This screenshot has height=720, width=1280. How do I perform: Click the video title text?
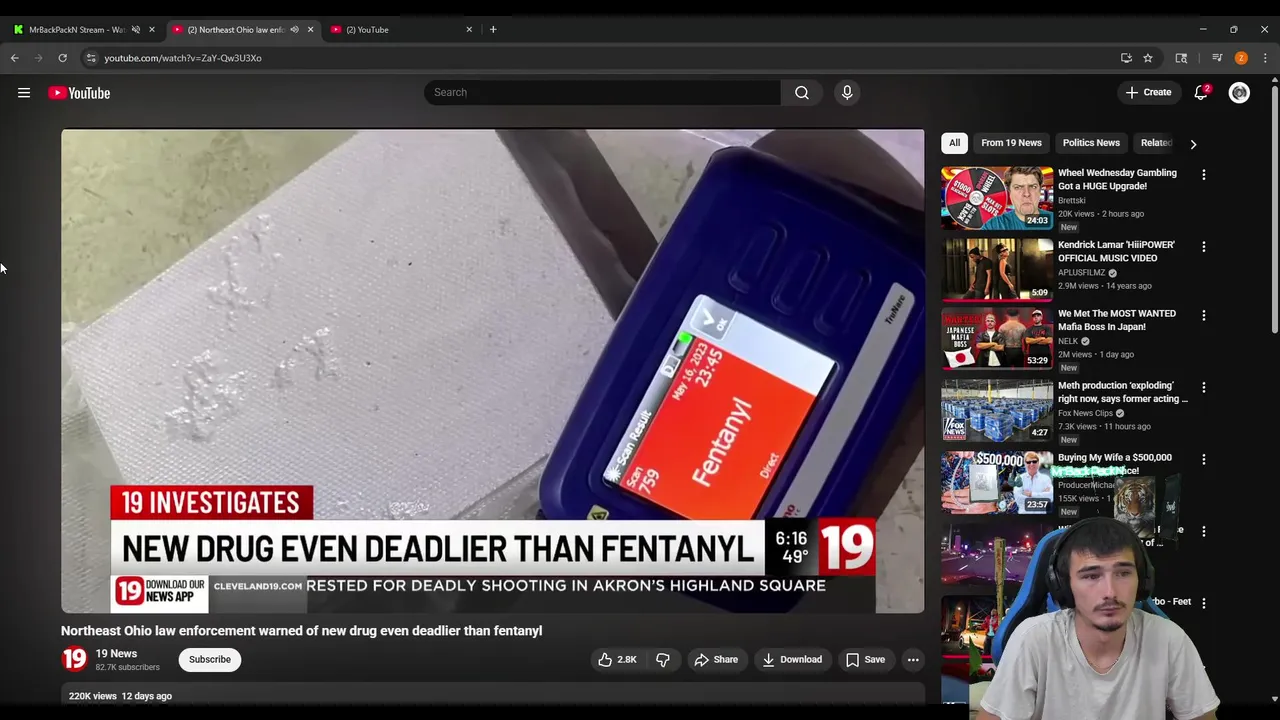[301, 631]
